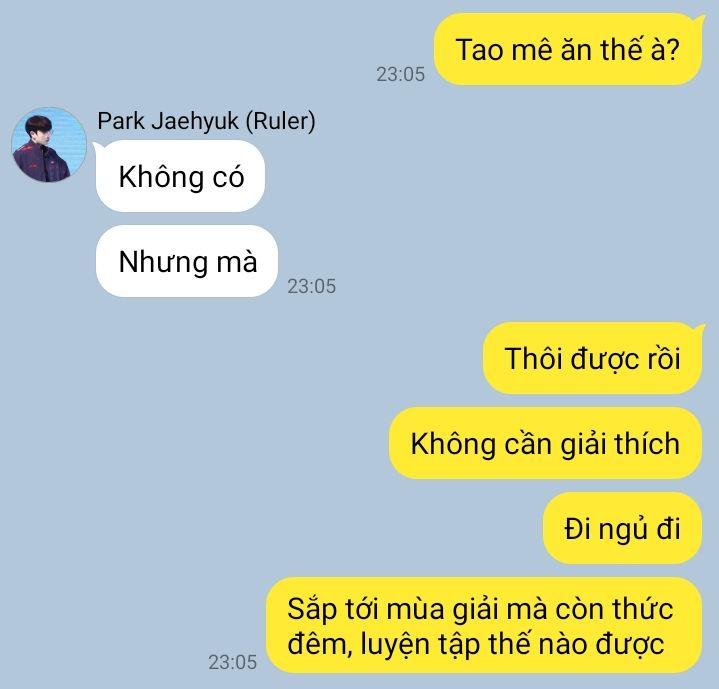
Task: Select the 'Tao mê ăn thế à?' message
Action: coord(568,49)
